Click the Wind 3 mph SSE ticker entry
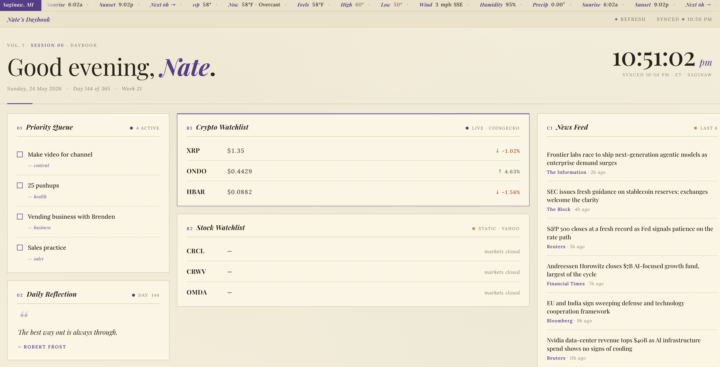Viewport: 720px width, 367px height. point(441,5)
